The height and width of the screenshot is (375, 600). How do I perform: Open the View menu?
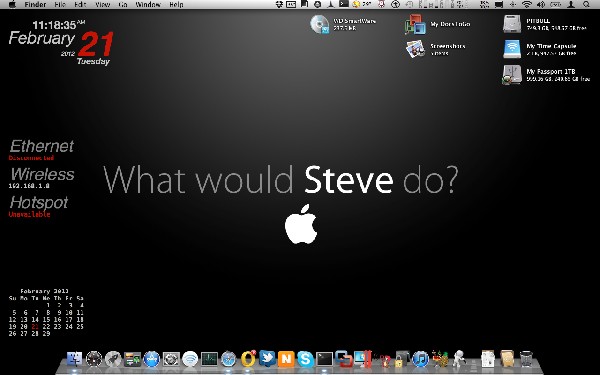(x=102, y=5)
